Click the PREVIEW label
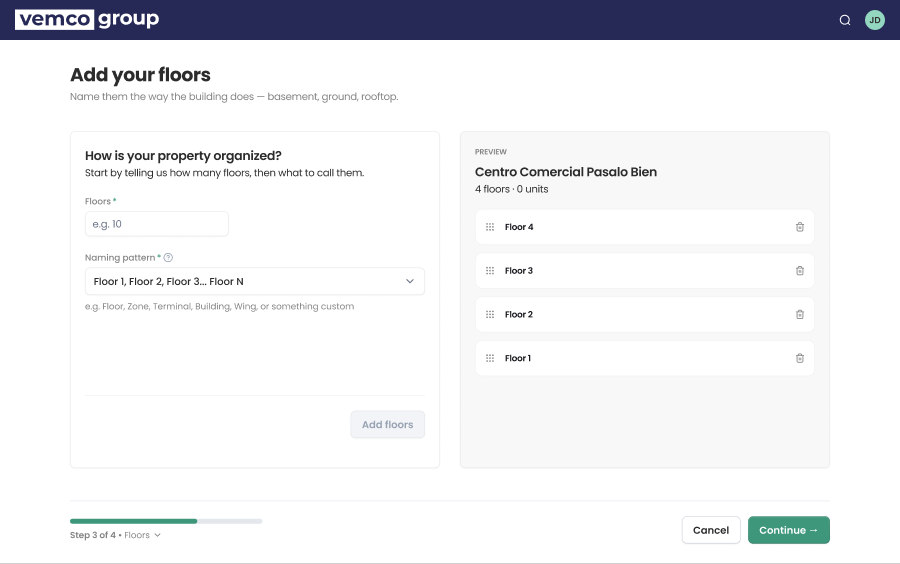The height and width of the screenshot is (564, 900). point(491,151)
